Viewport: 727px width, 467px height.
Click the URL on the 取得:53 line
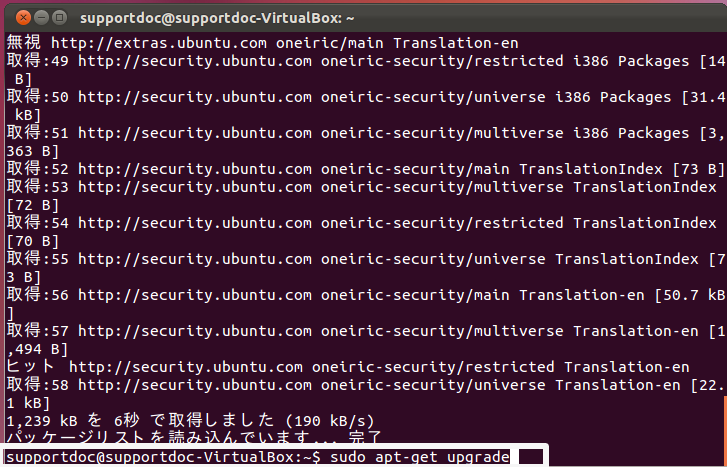pos(195,187)
